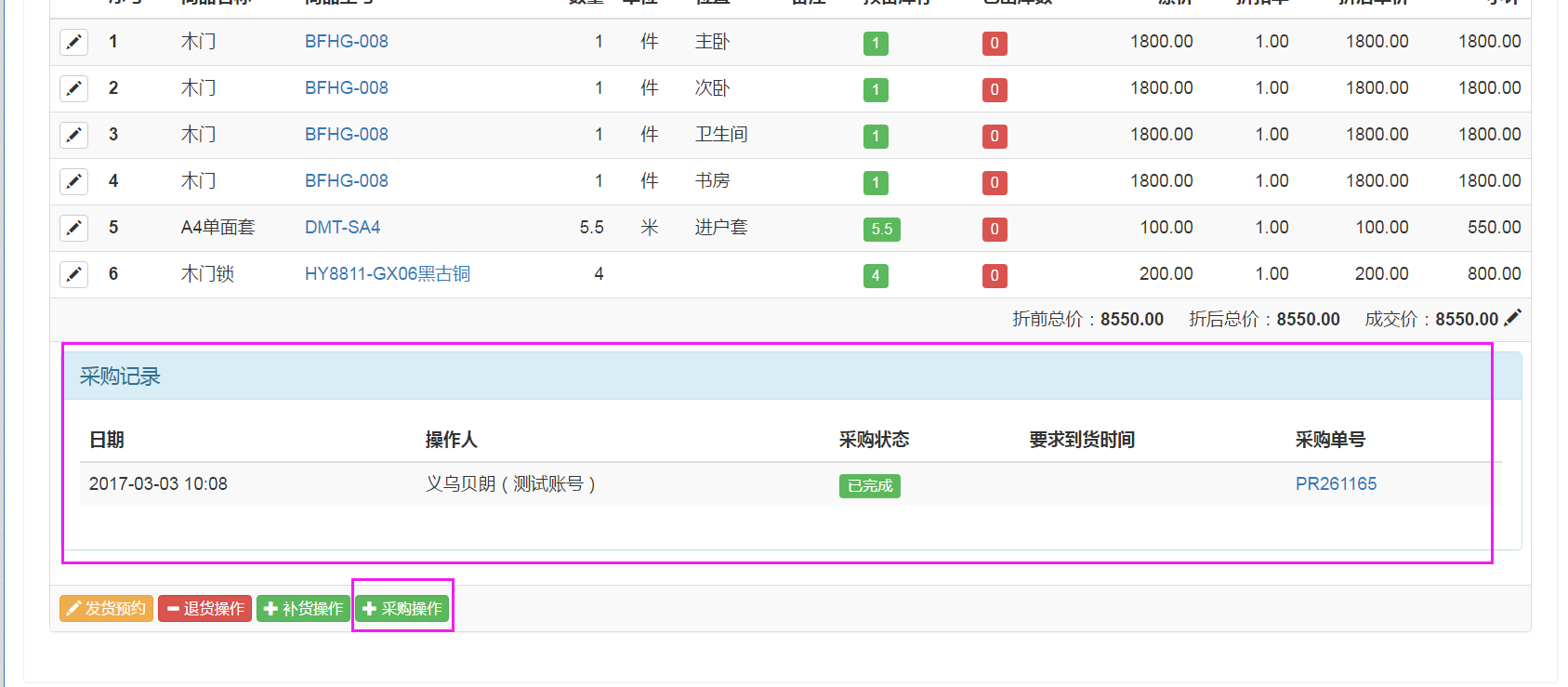Click the 采购记录 panel header
Screen dimensions: 1568x687
[x=792, y=376]
